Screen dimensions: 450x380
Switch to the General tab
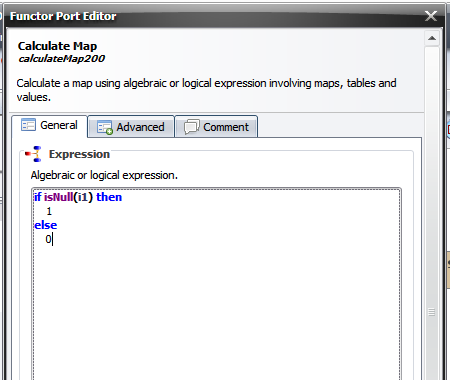click(49, 126)
